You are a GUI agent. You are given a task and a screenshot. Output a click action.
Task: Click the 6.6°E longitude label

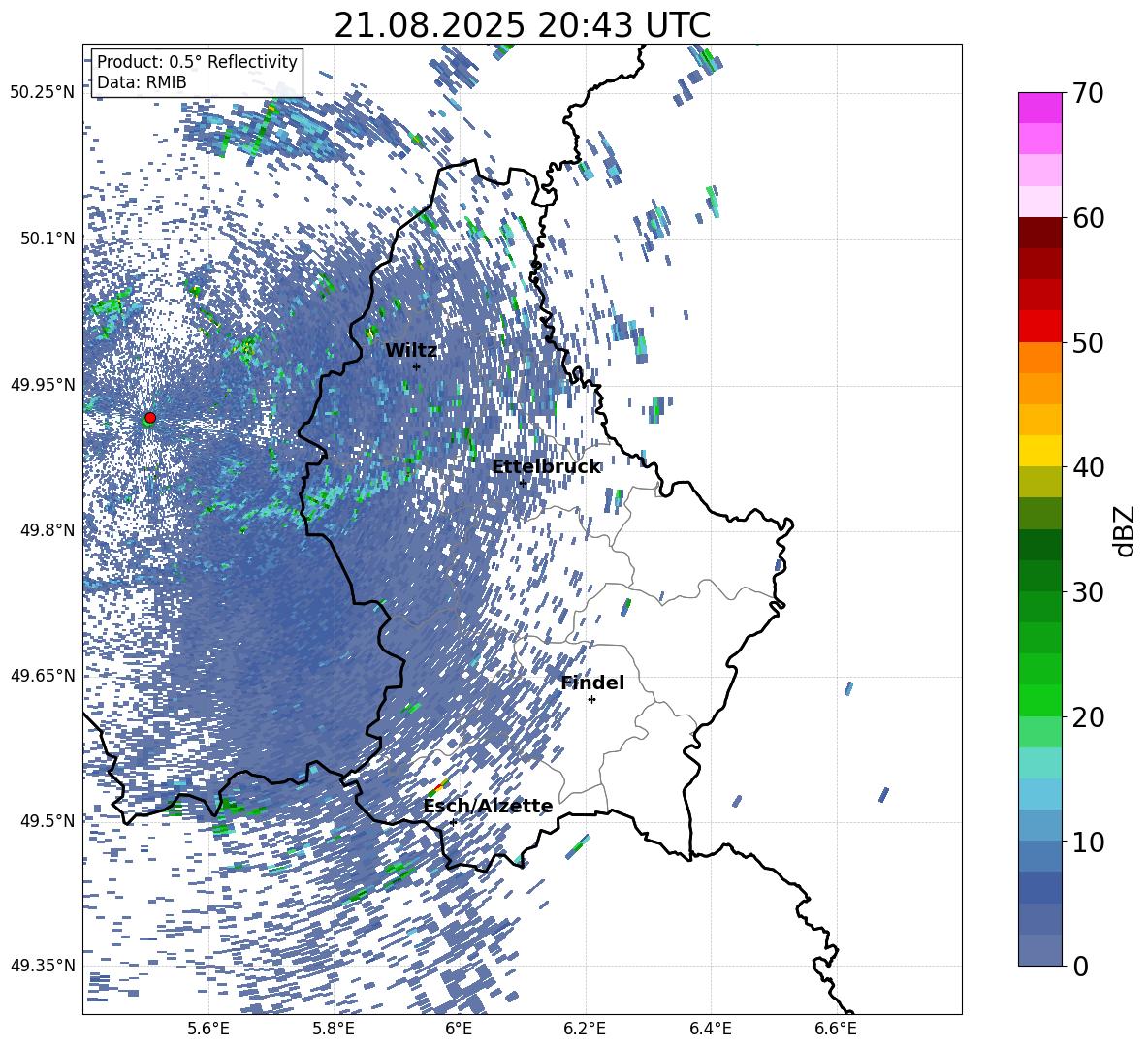(836, 1029)
